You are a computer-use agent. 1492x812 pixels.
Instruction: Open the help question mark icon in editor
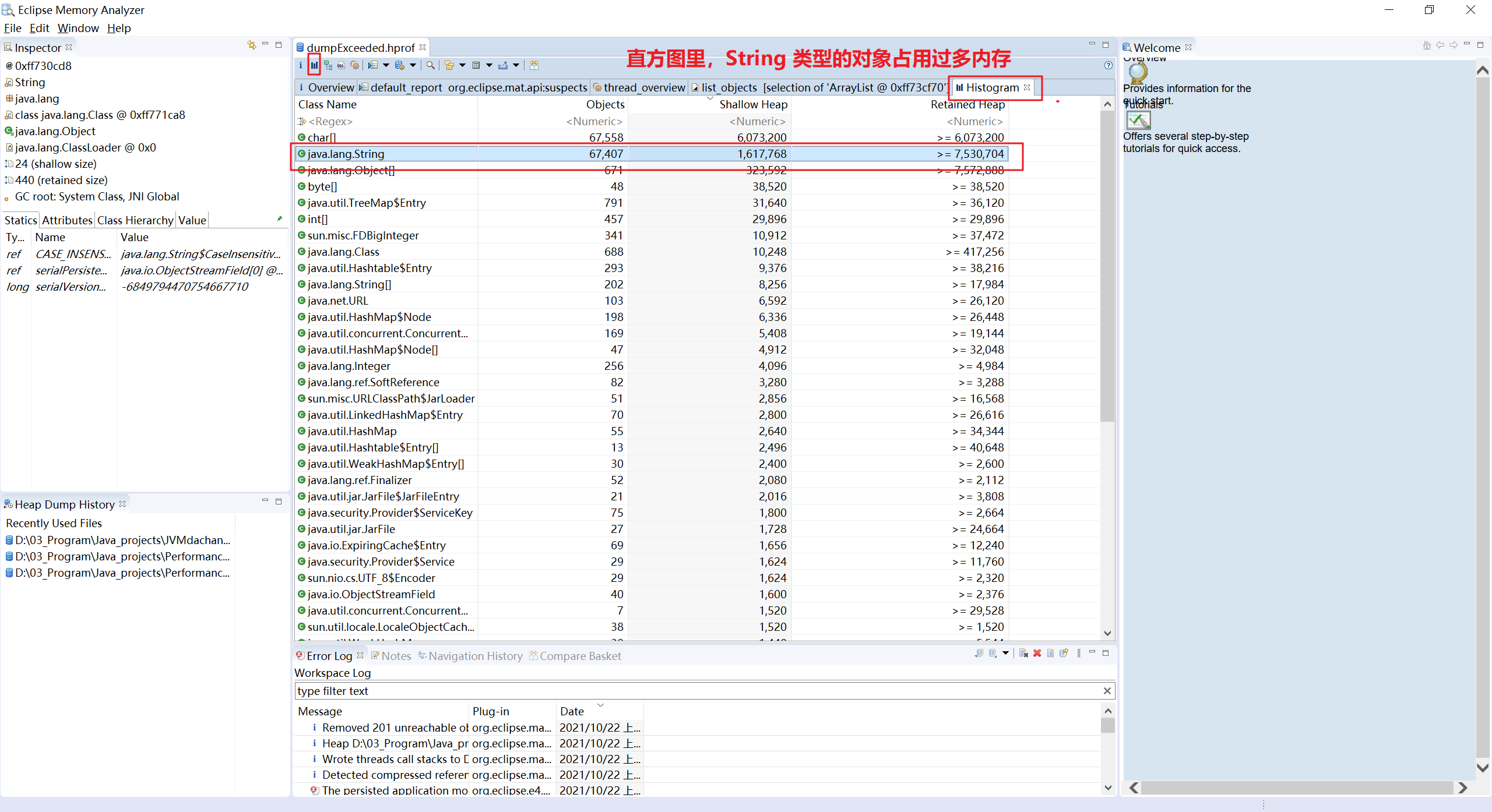coord(1108,65)
